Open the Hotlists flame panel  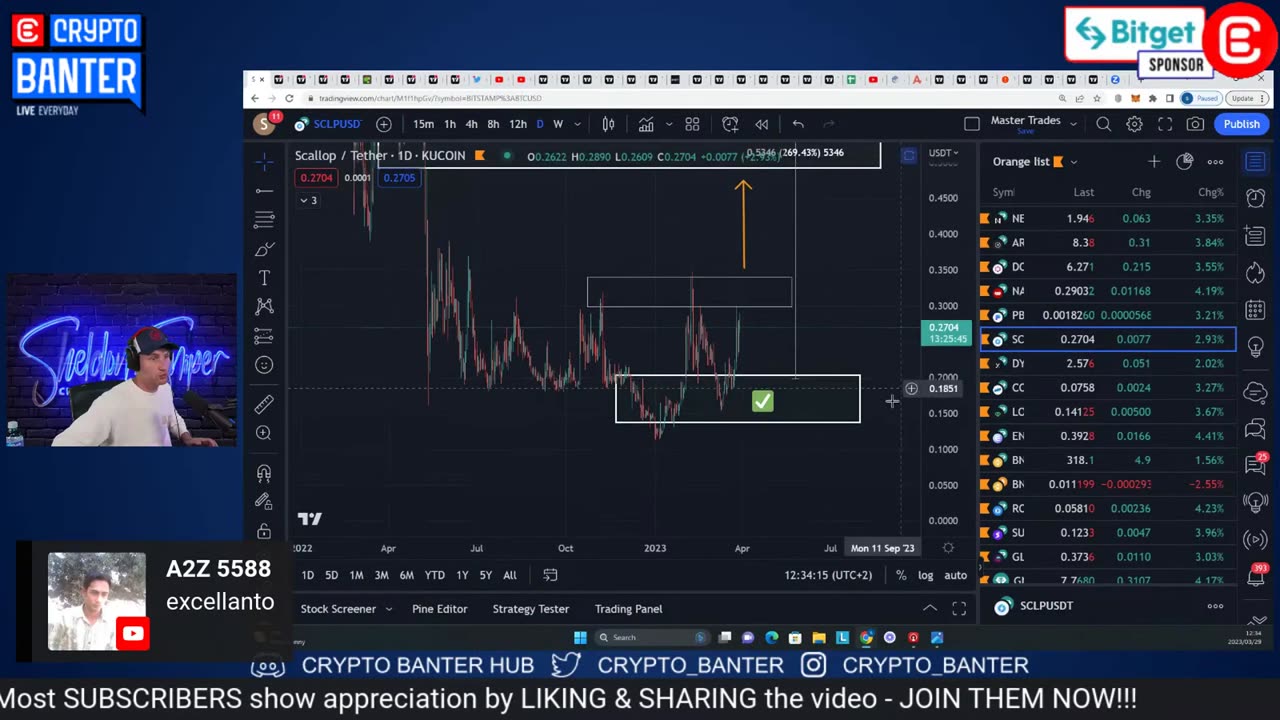(x=1256, y=272)
